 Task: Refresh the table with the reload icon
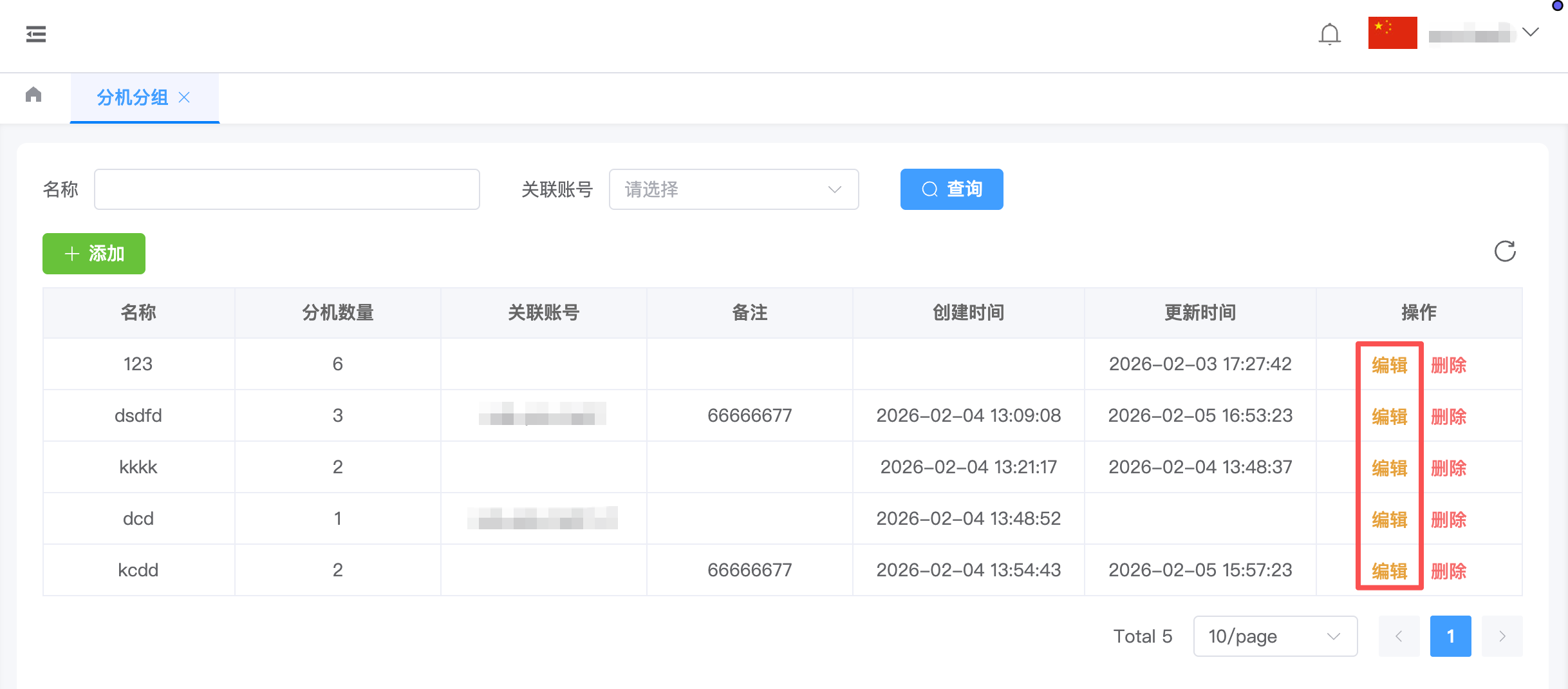[1504, 251]
